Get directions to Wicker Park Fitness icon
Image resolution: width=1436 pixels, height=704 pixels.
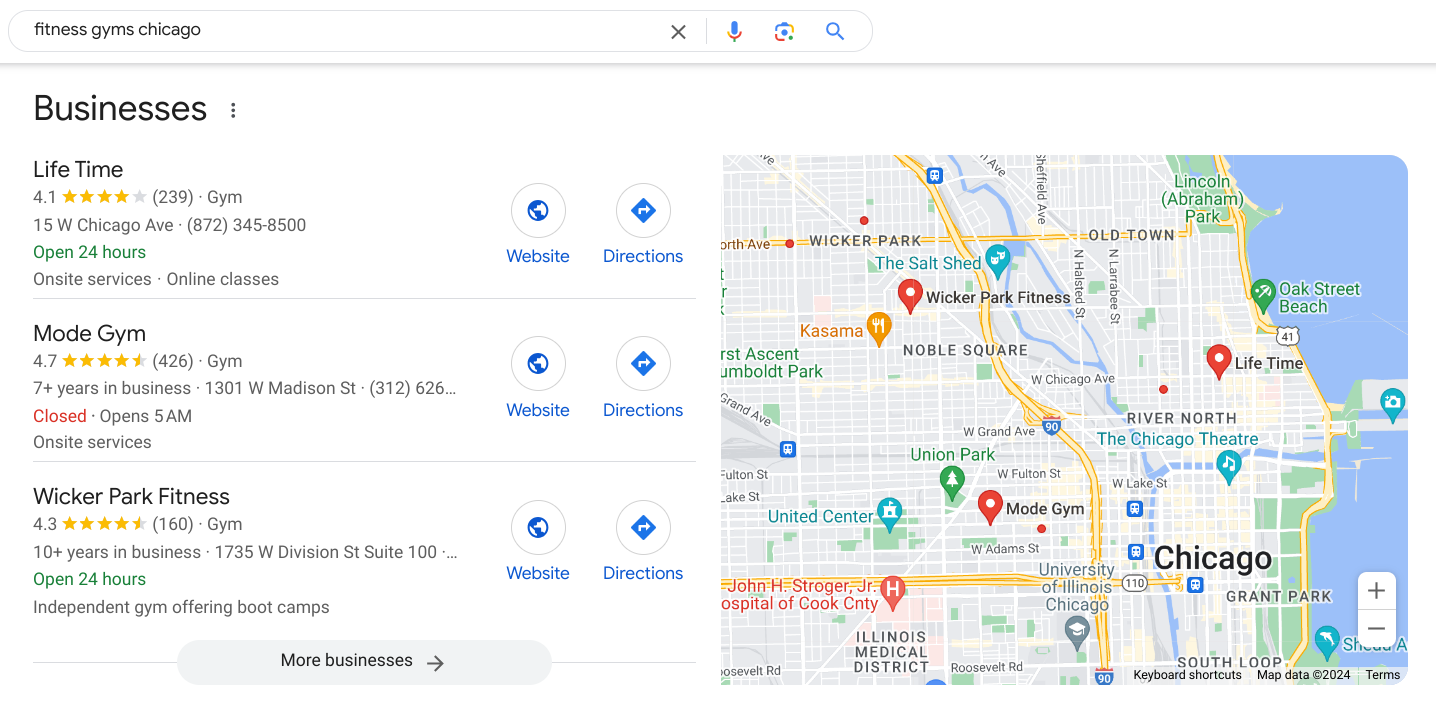click(x=643, y=527)
